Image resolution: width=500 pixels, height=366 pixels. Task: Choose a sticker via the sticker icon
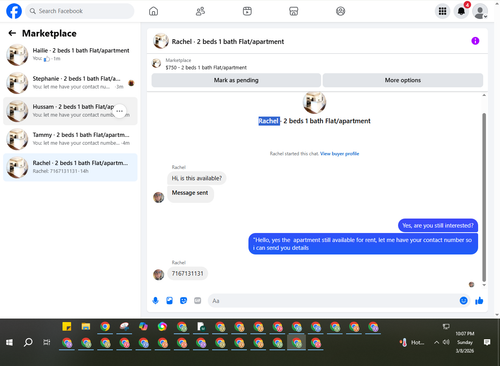pyautogui.click(x=183, y=301)
